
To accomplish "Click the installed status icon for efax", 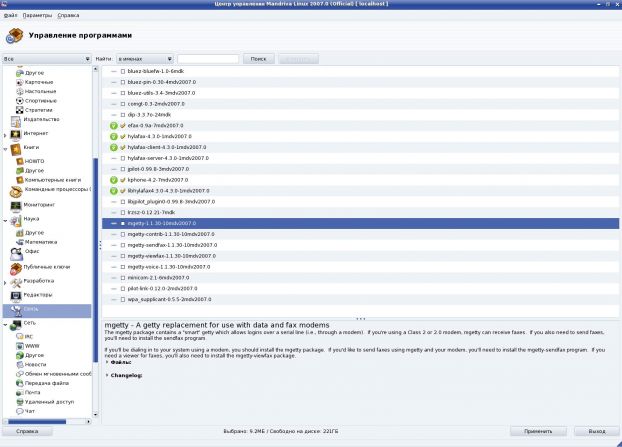I will [x=114, y=126].
